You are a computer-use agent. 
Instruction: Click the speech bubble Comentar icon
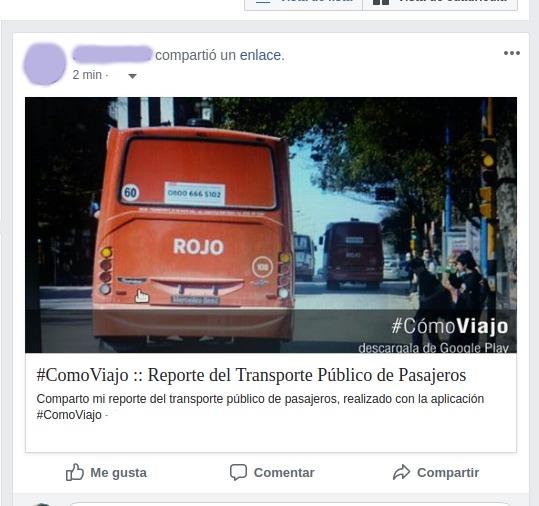tap(238, 472)
